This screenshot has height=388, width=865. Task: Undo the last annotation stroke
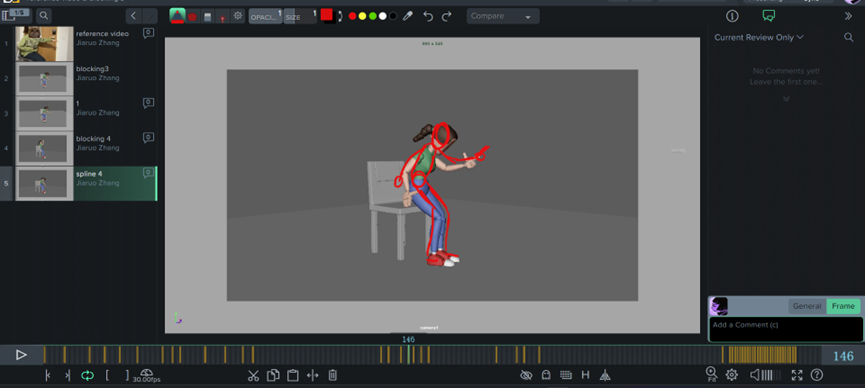428,16
